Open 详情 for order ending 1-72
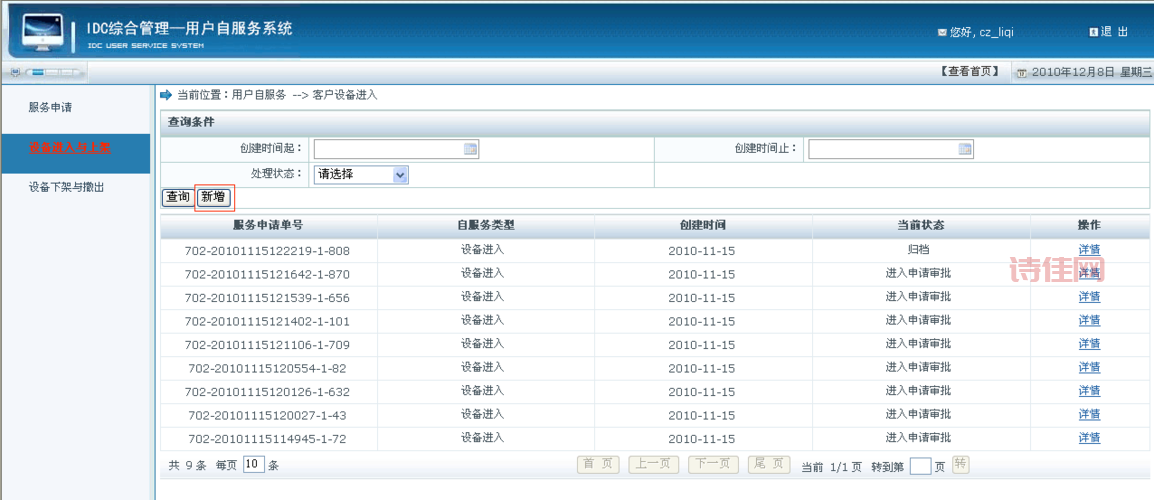Screen dimensions: 1154x500 (x=1089, y=438)
